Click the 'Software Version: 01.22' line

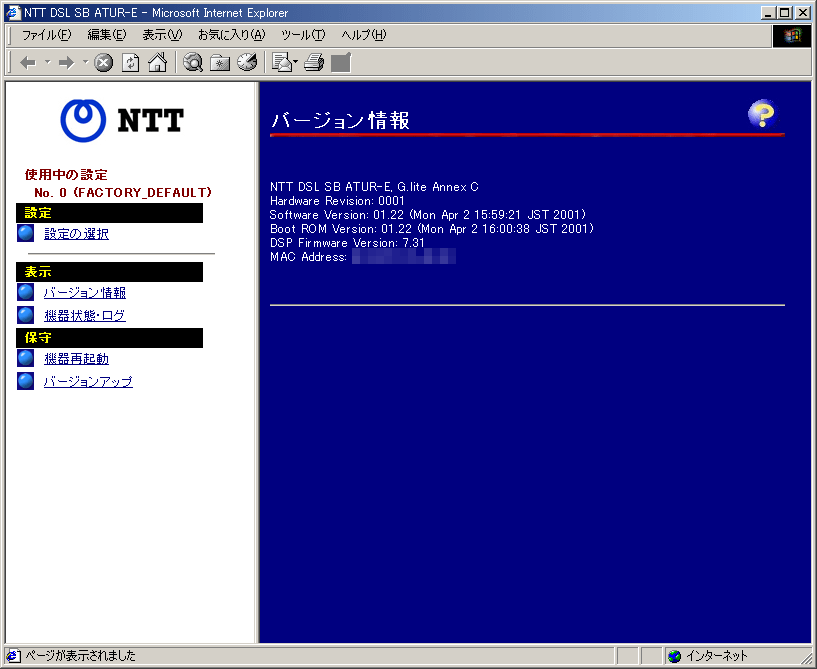(x=428, y=215)
